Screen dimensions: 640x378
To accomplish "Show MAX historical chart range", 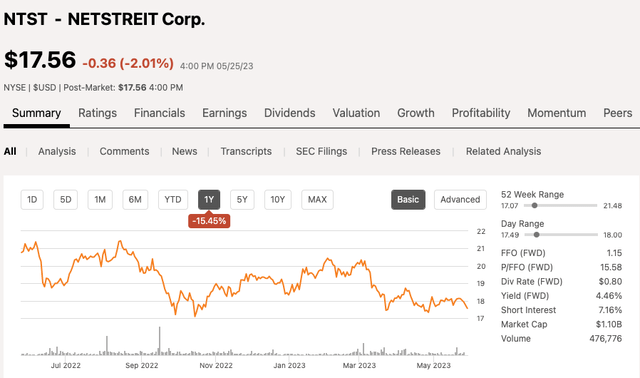I will (x=317, y=200).
